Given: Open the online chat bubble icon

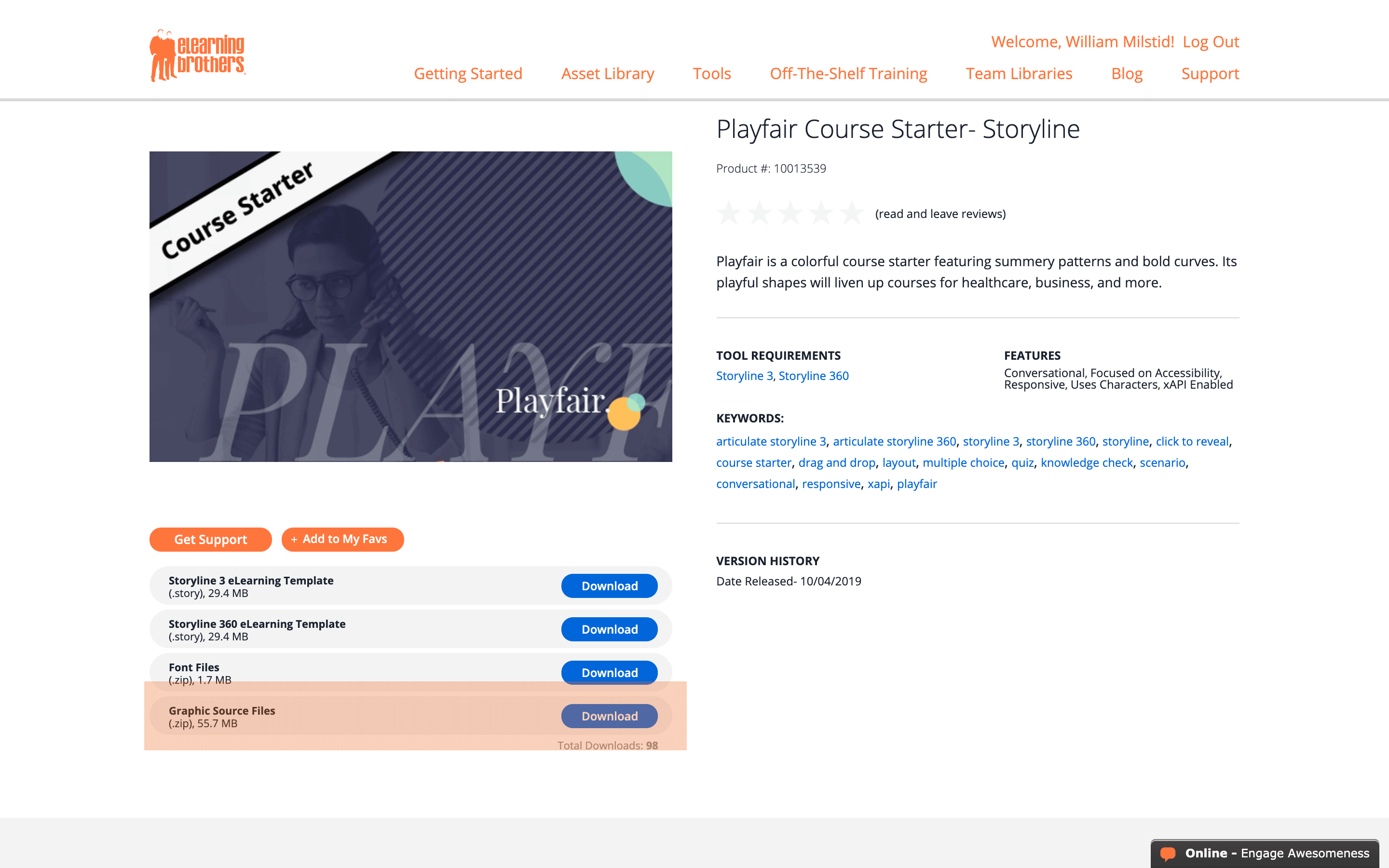Looking at the screenshot, I should (1168, 853).
